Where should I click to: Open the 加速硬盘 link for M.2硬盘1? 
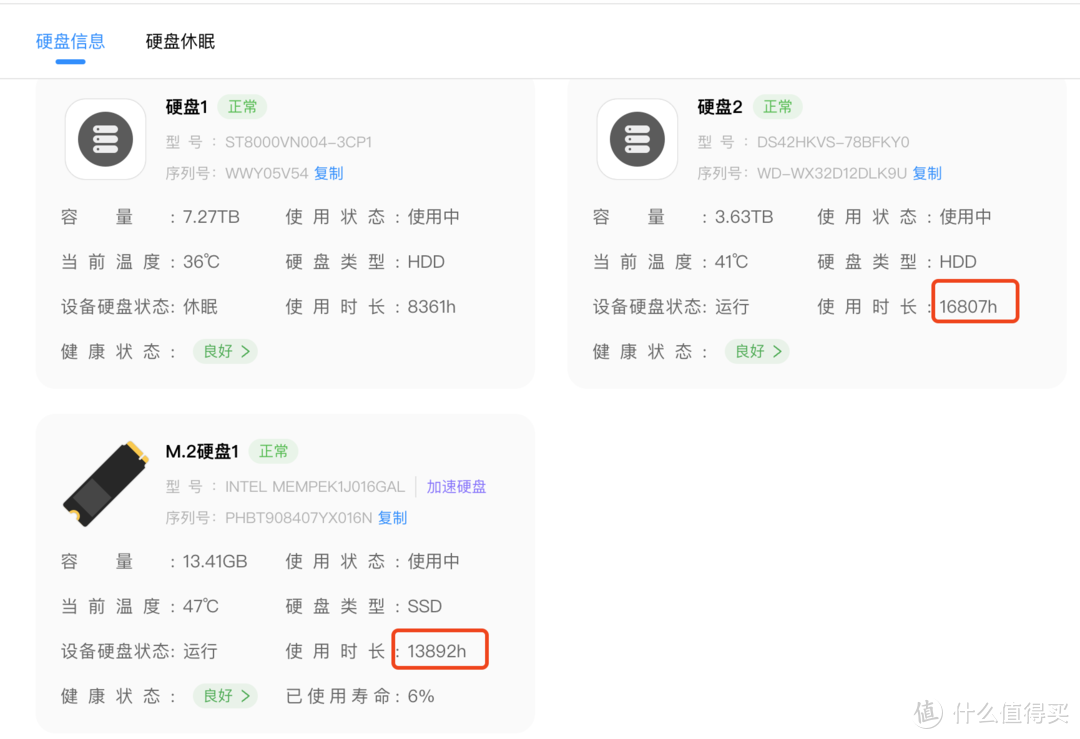[x=456, y=486]
